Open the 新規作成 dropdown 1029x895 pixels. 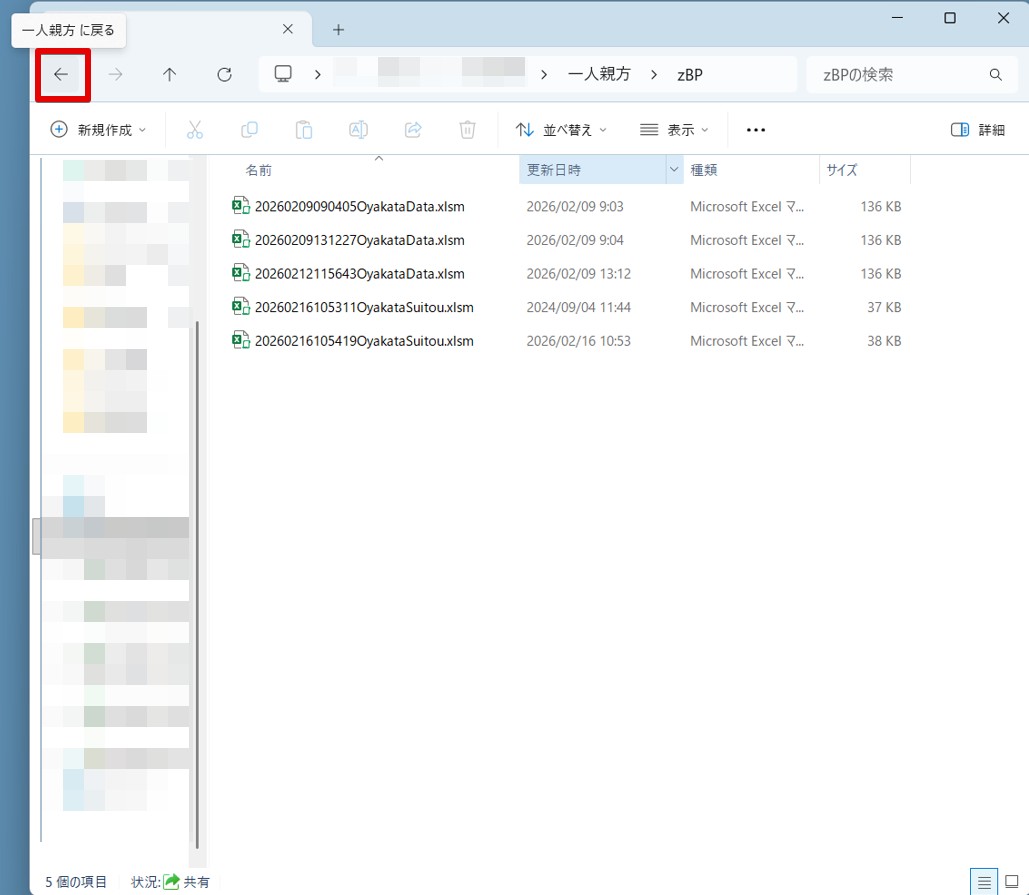pos(98,130)
